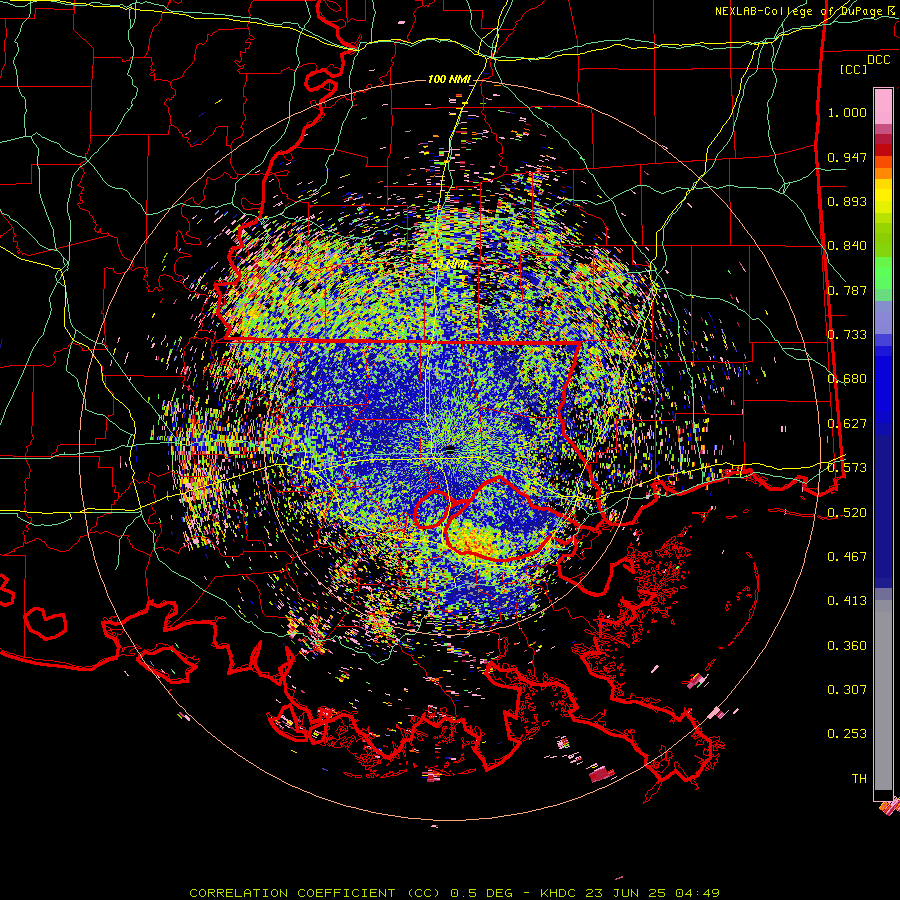Screen dimensions: 900x900
Task: Click the TH threshold label
Action: pos(859,779)
